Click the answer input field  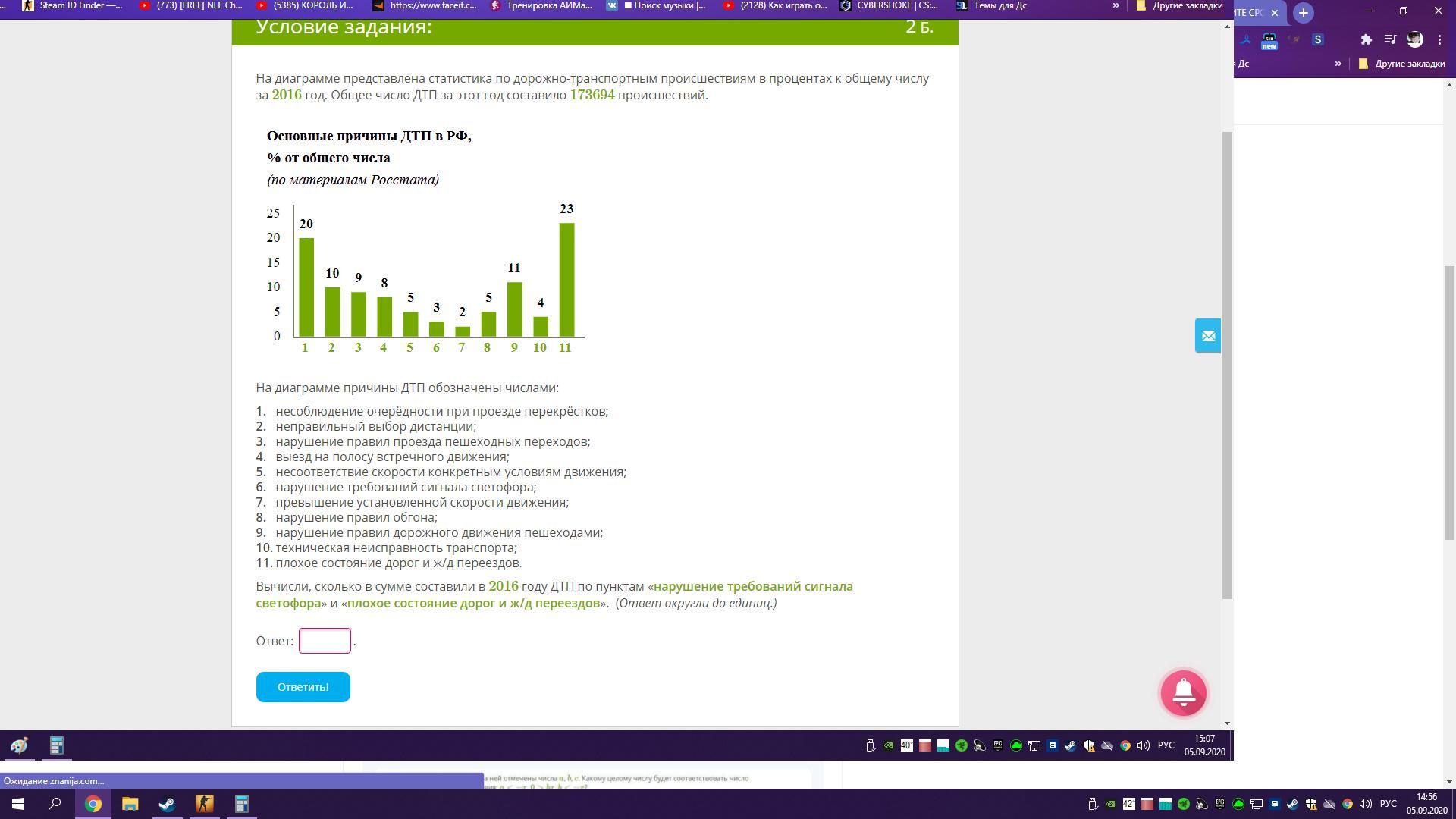(325, 641)
